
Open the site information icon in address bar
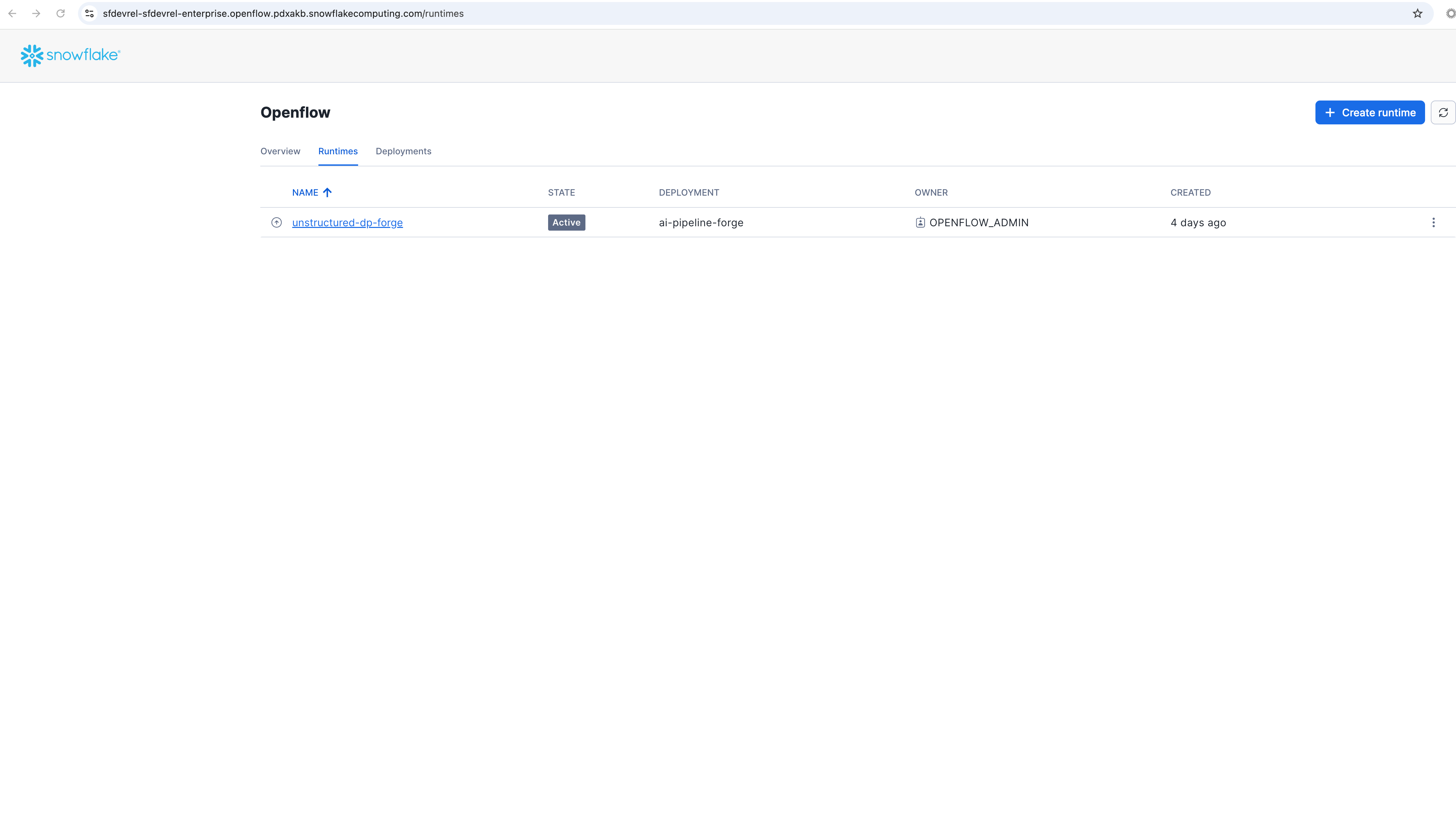pyautogui.click(x=89, y=13)
